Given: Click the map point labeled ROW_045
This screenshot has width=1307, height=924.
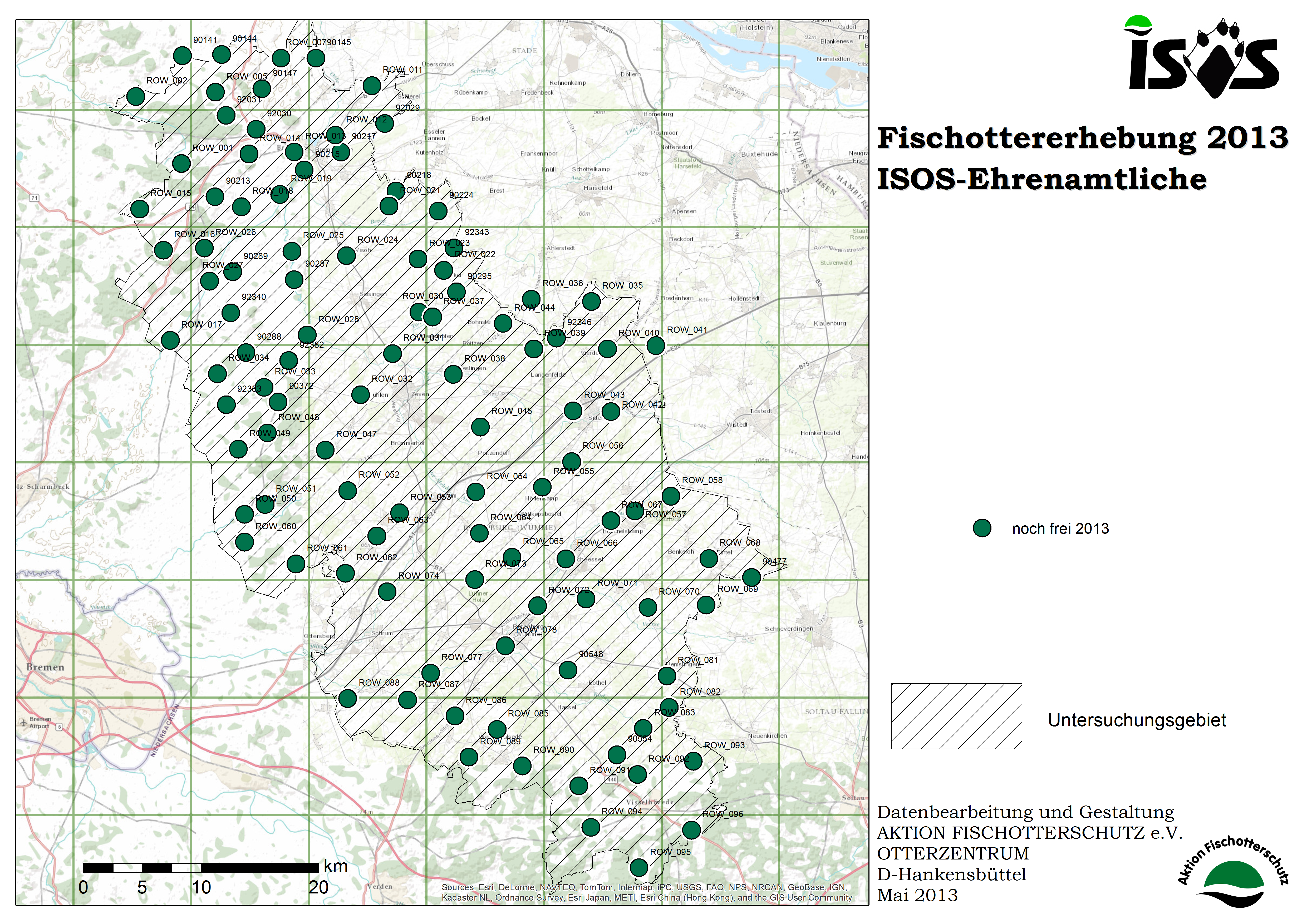Looking at the screenshot, I should [x=480, y=427].
